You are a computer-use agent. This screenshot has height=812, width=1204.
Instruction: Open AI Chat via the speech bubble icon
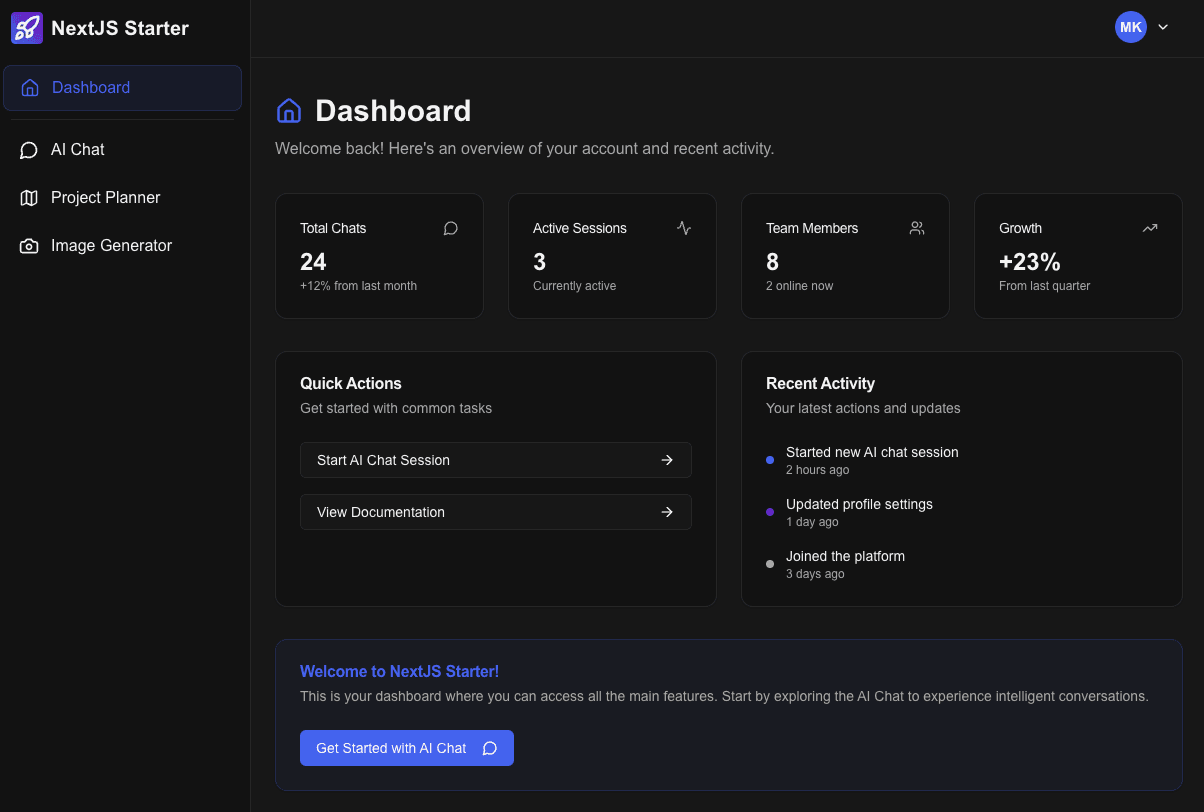click(x=28, y=149)
